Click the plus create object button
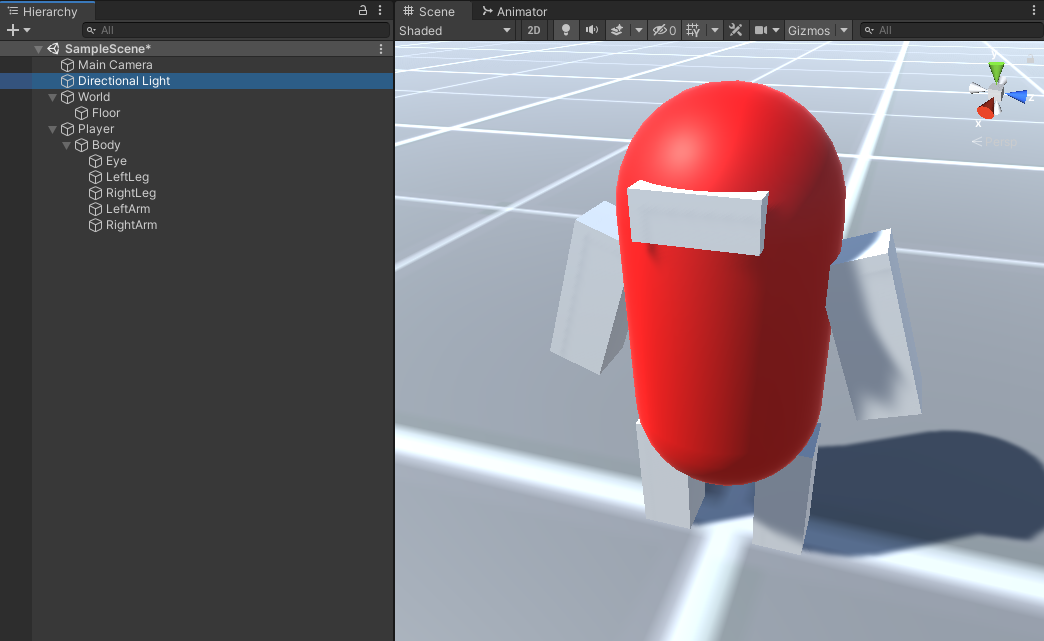Image resolution: width=1044 pixels, height=641 pixels. click(x=12, y=30)
